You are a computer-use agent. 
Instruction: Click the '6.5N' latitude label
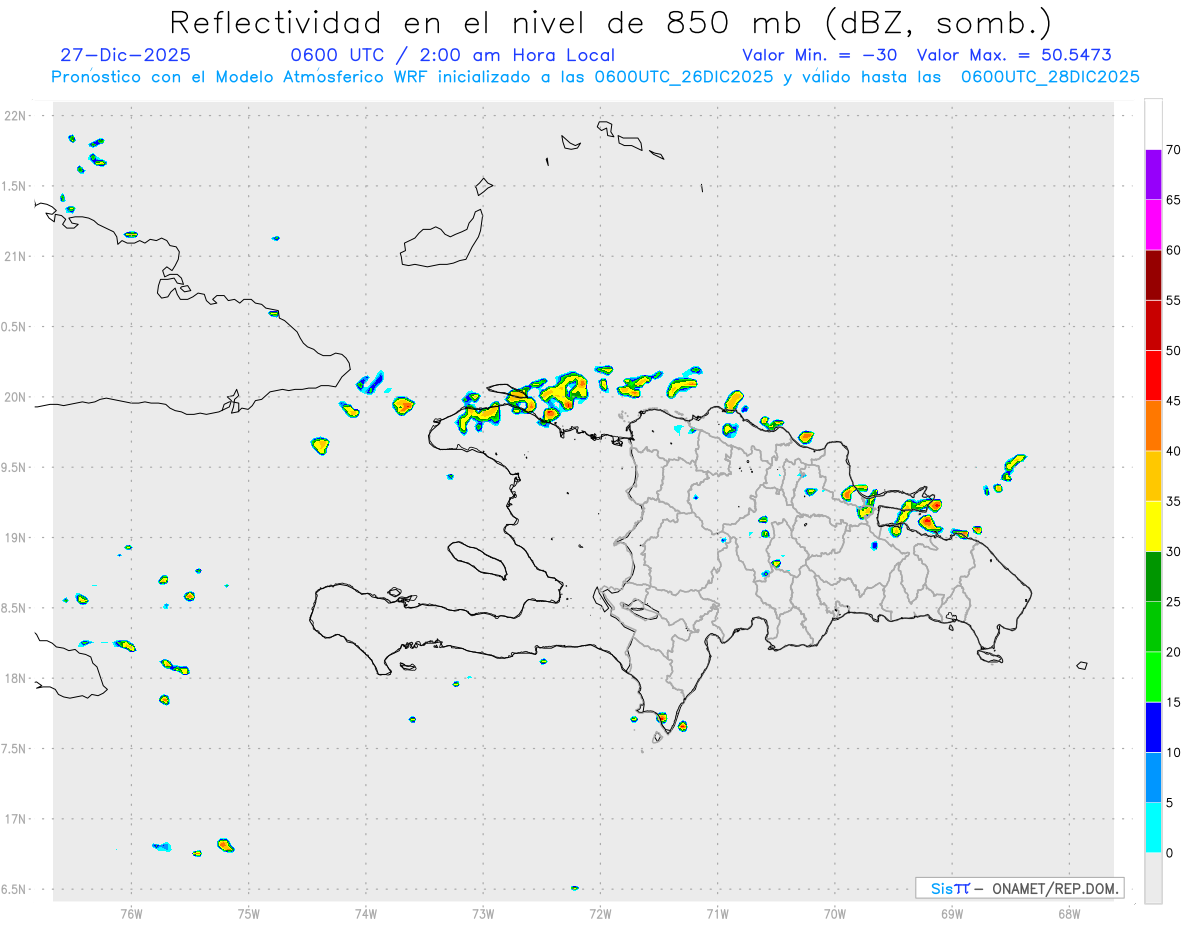[15, 889]
